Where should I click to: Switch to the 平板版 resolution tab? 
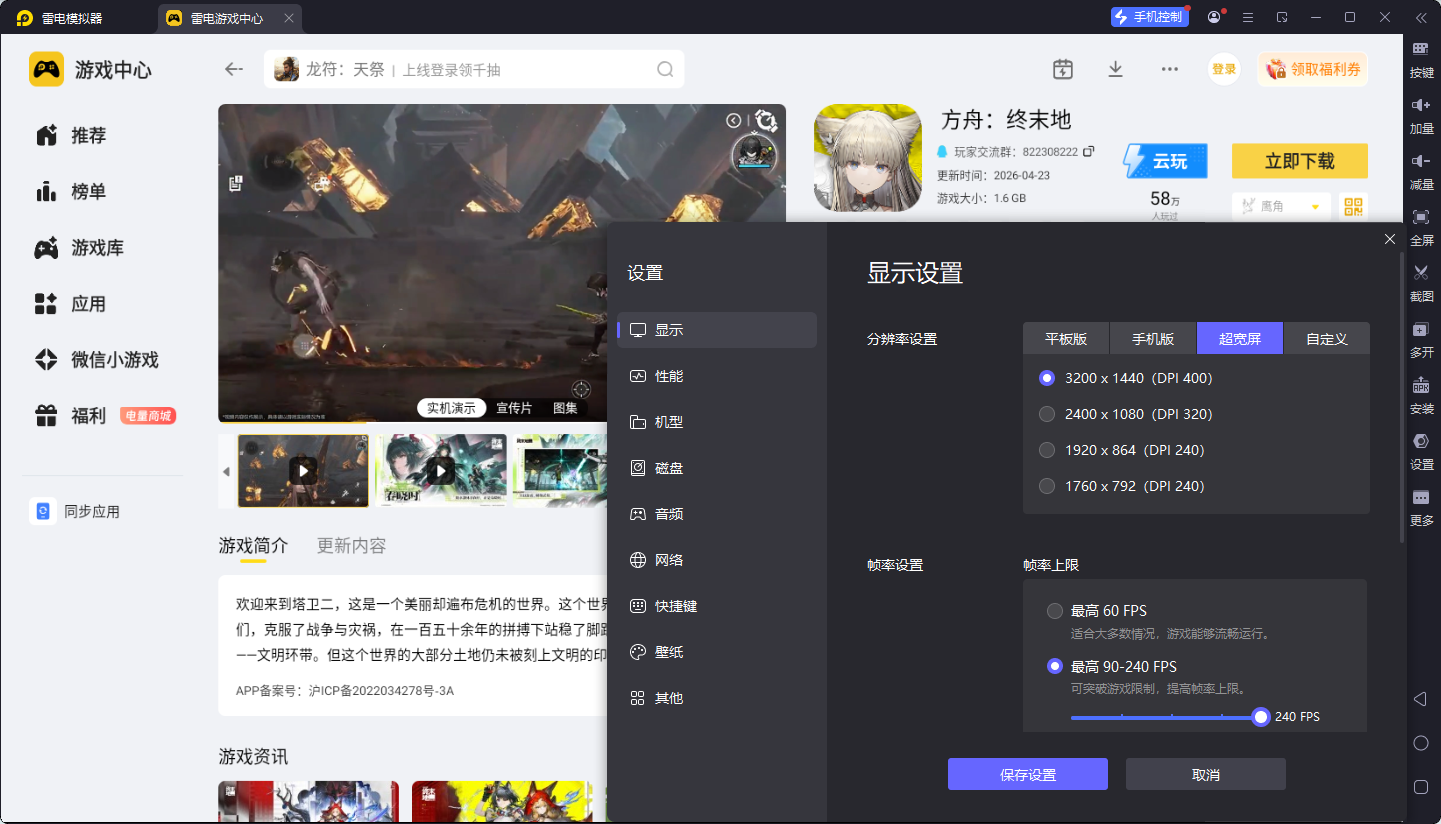coord(1066,339)
